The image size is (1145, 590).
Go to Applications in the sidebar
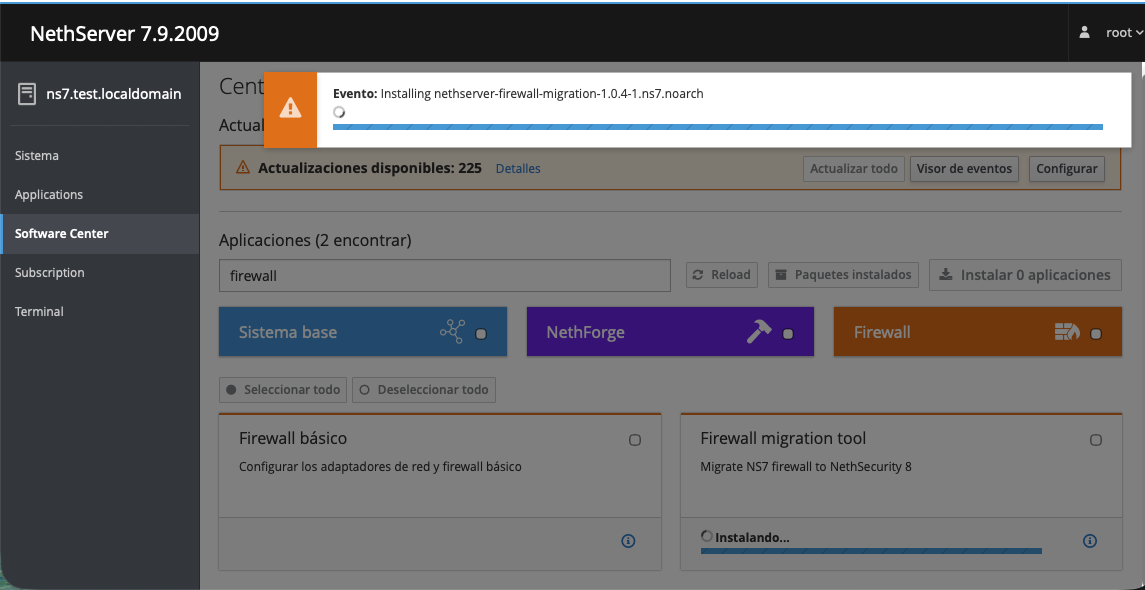point(49,195)
